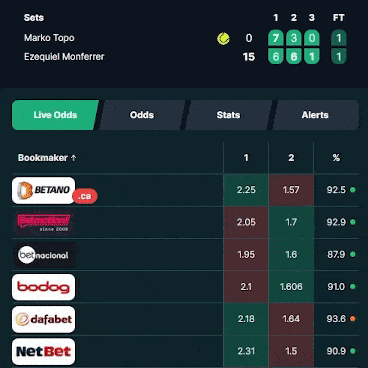This screenshot has height=368, width=368.
Task: Switch to the Stats tab
Action: (228, 115)
